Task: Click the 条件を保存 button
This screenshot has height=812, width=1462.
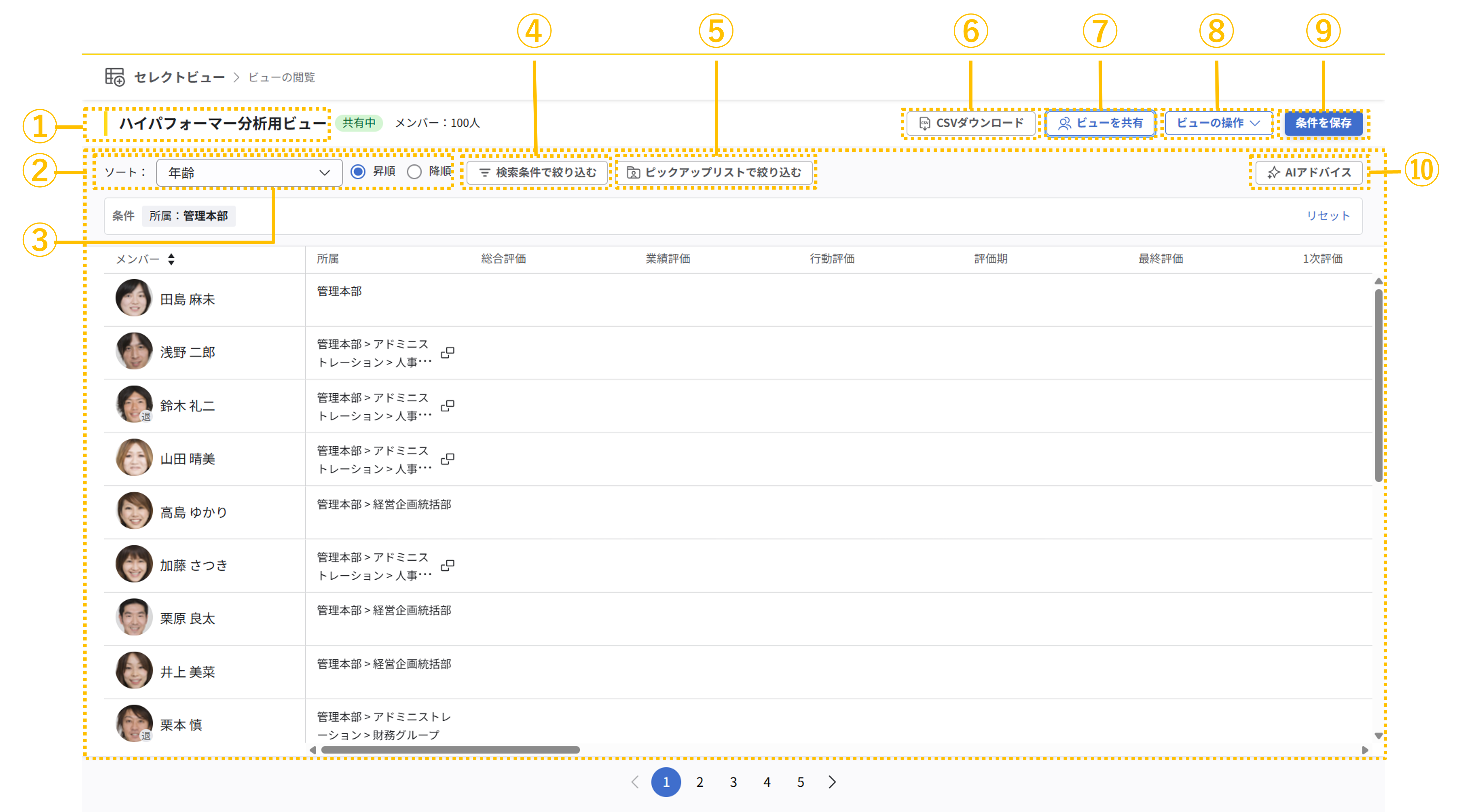Action: [1323, 123]
